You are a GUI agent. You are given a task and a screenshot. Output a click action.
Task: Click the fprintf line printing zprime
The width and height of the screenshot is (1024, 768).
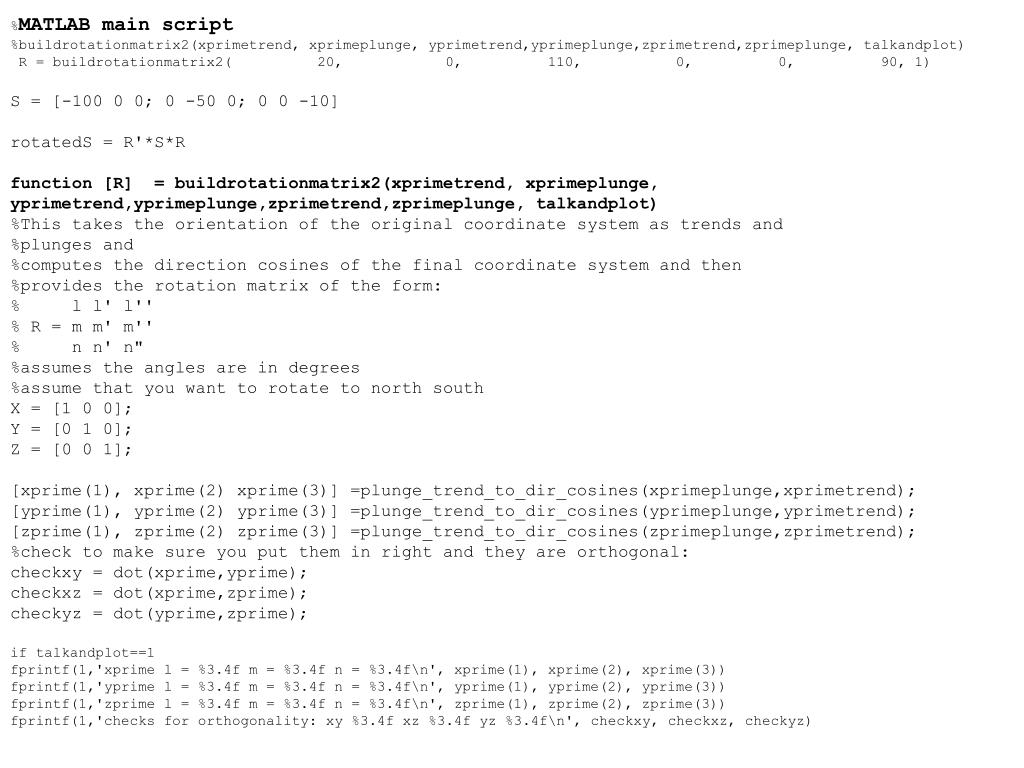[x=368, y=704]
